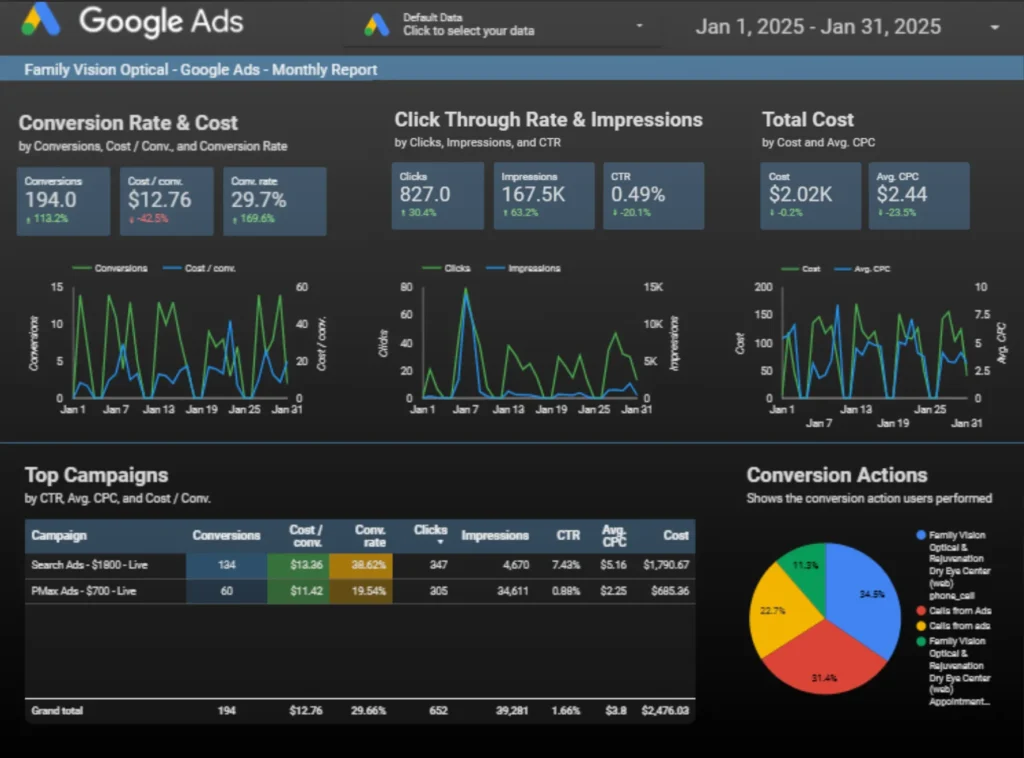
Task: Click the 134 conversions cell
Action: point(227,565)
